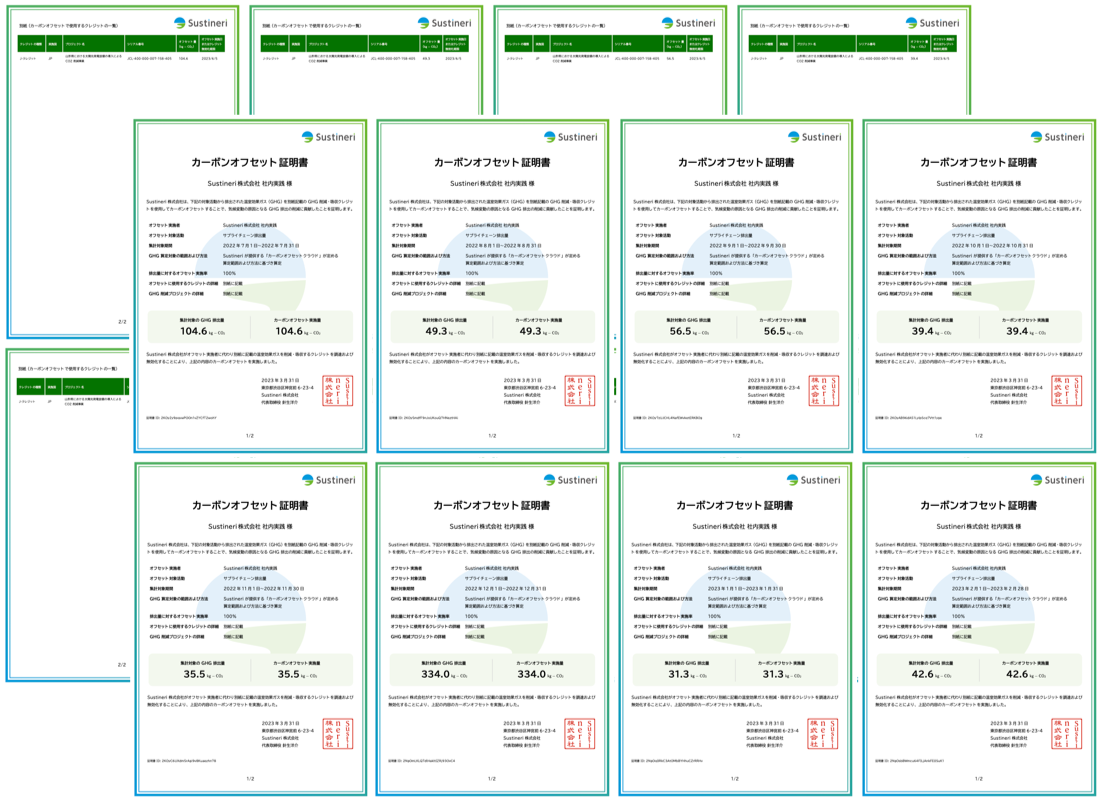Click the left GHG emission value 334.0
Viewport: 1100px width, 800px height.
point(435,674)
